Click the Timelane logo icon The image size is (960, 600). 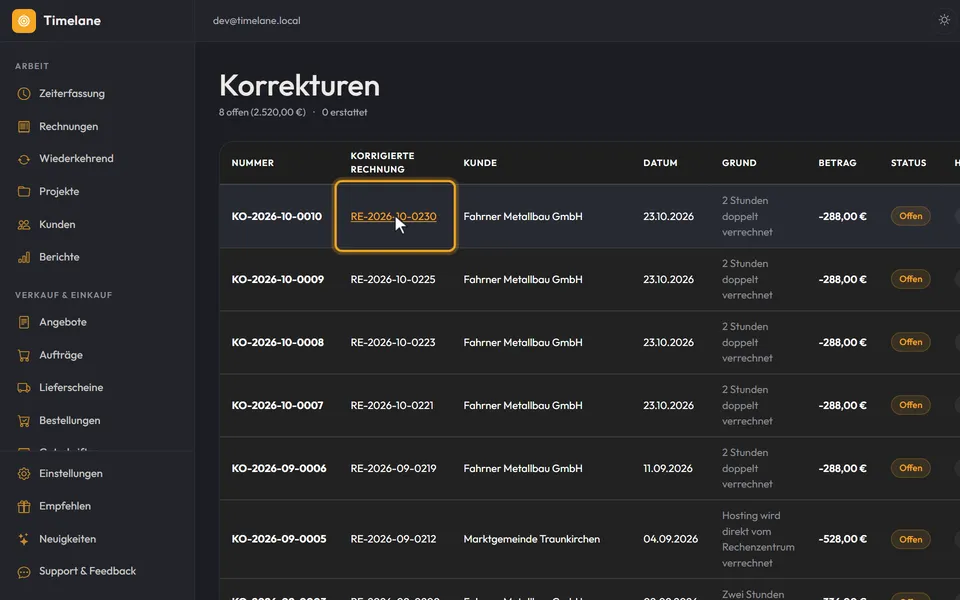pyautogui.click(x=24, y=21)
